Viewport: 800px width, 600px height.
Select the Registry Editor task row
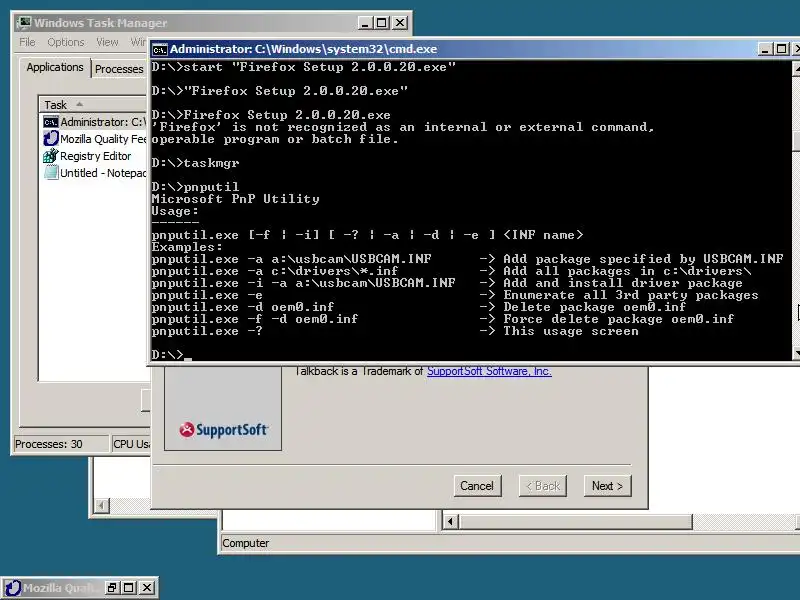coord(93,156)
